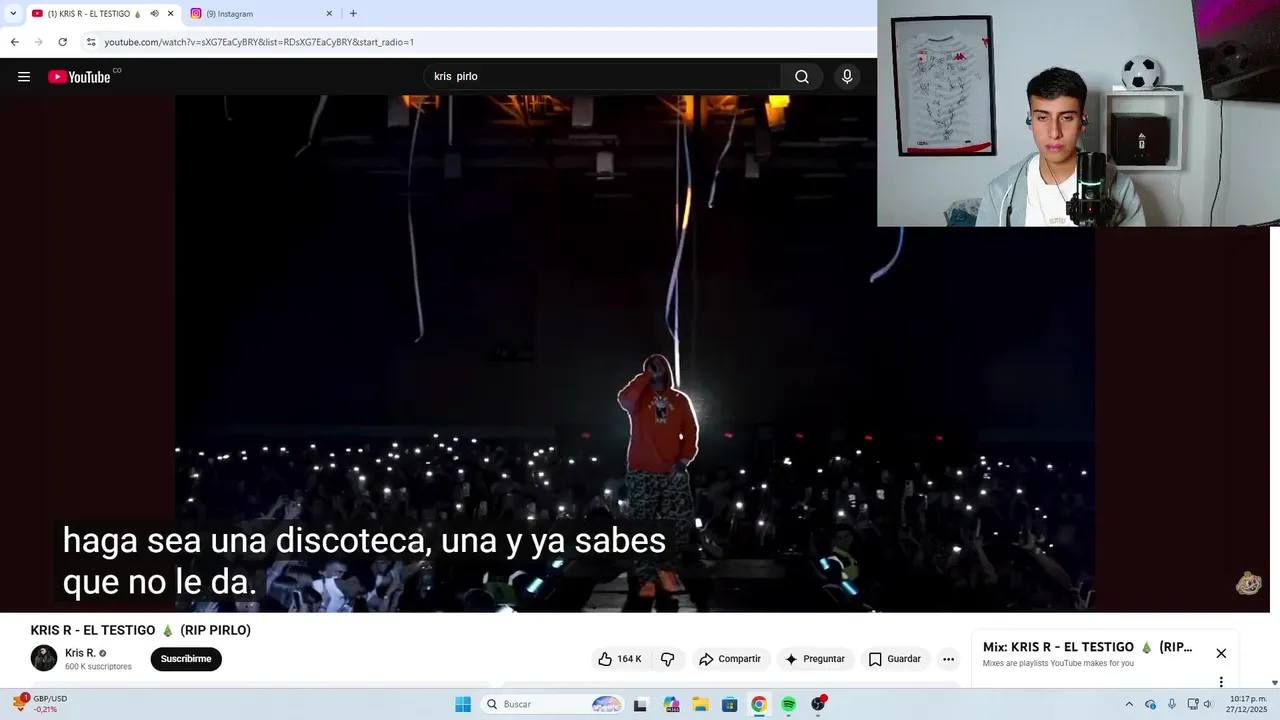
Task: Click the site information icon in address bar
Action: coord(91,42)
